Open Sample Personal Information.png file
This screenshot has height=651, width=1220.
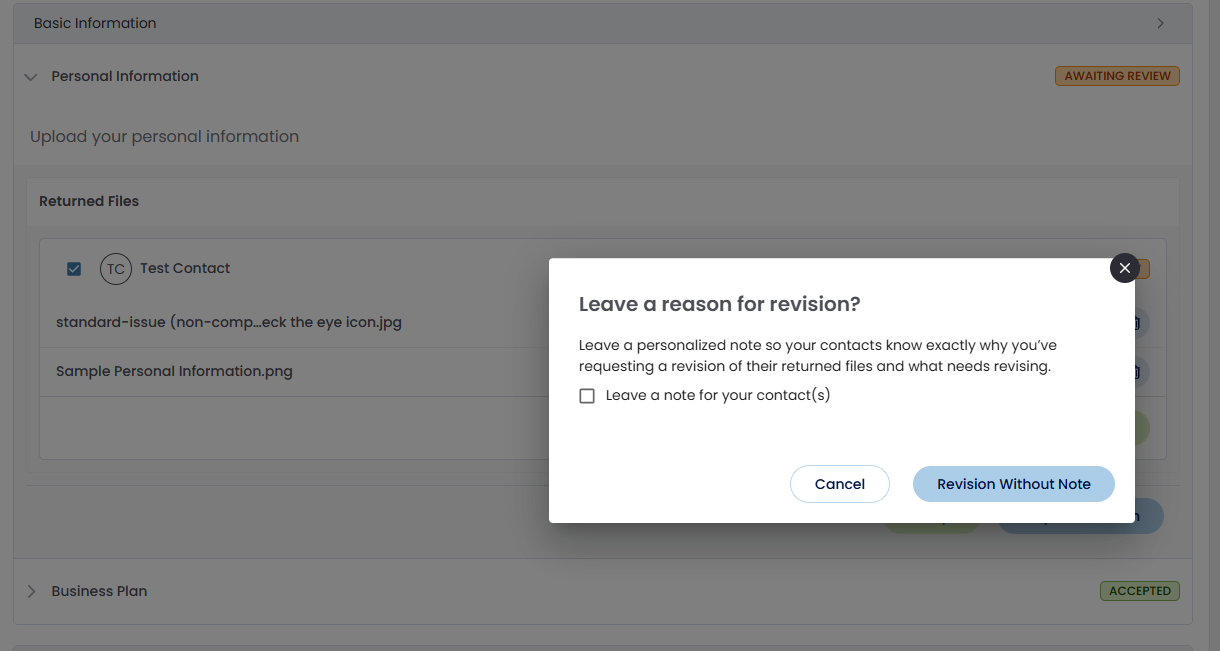pos(174,371)
